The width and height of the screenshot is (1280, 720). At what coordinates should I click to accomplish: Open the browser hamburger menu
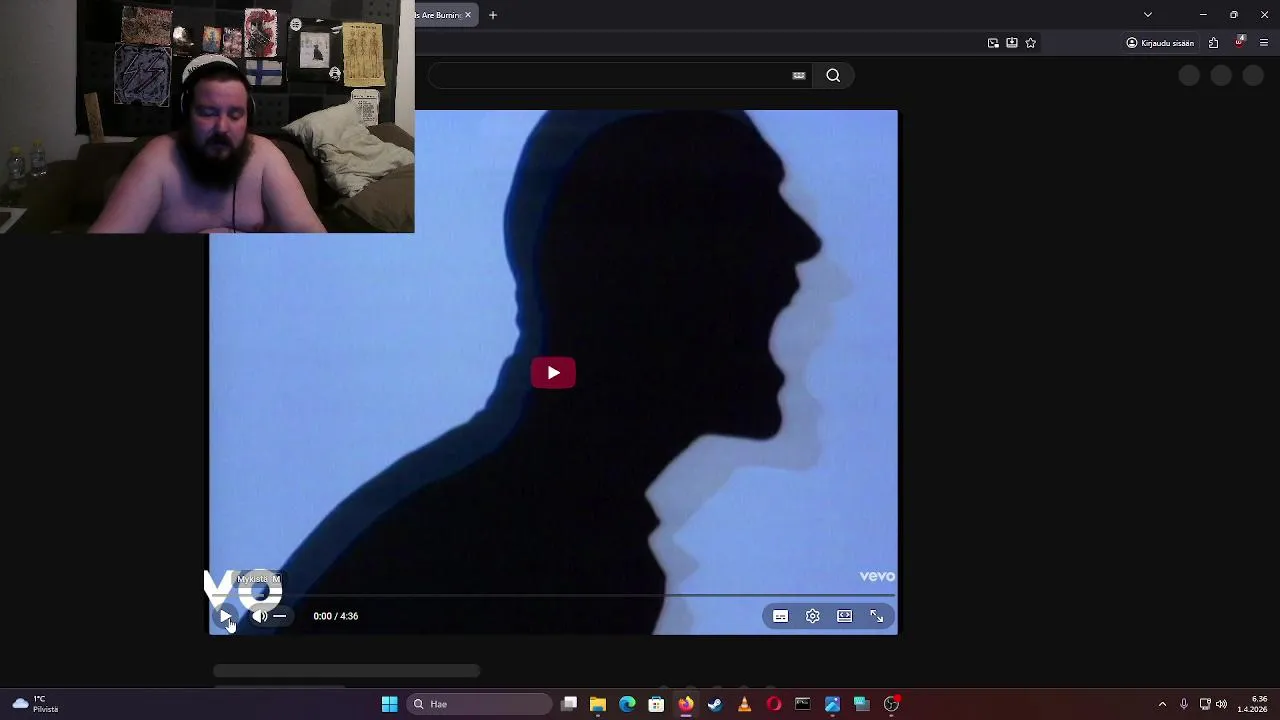1264,43
